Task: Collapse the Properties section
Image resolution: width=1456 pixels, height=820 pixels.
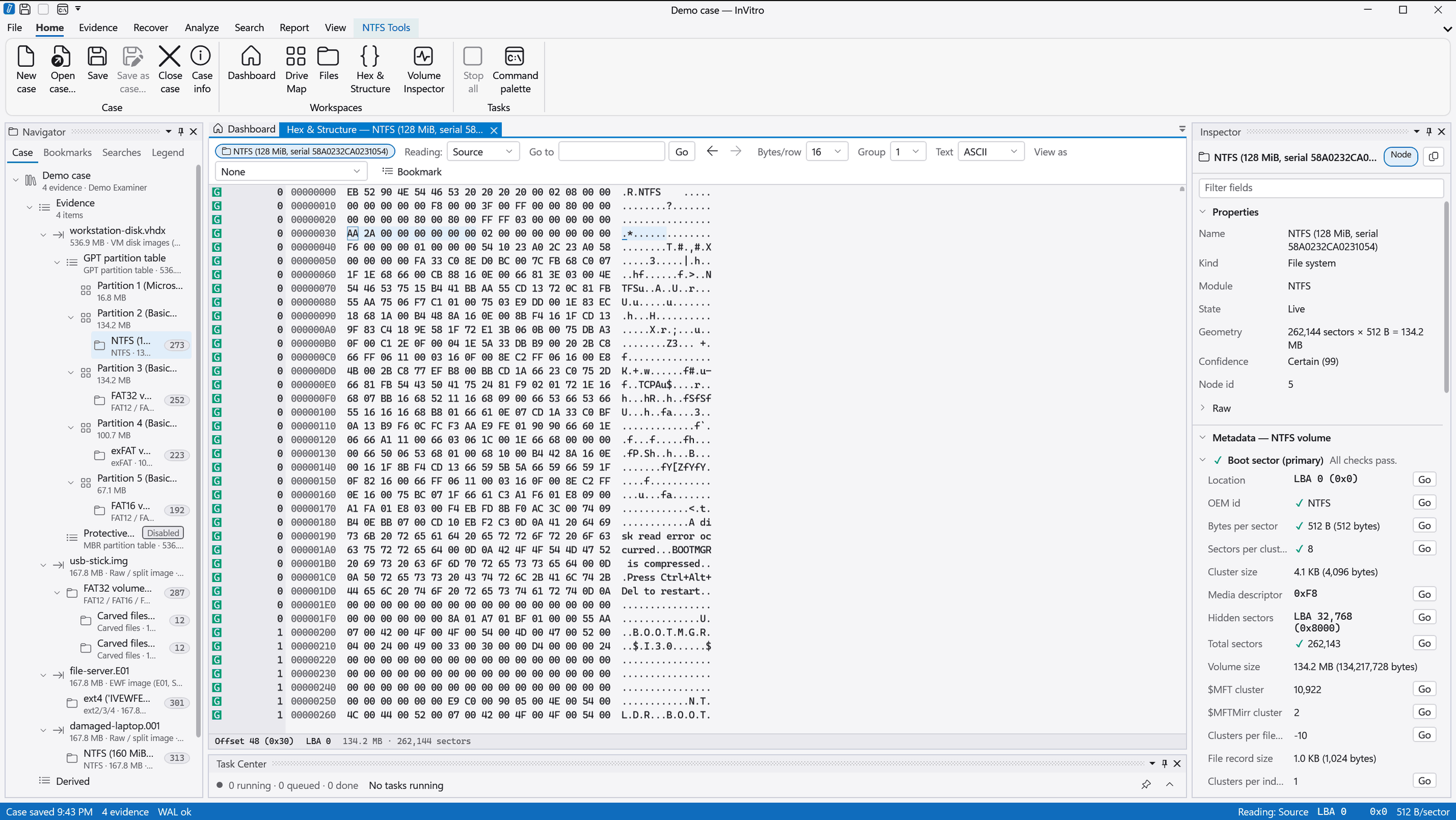Action: 1202,212
